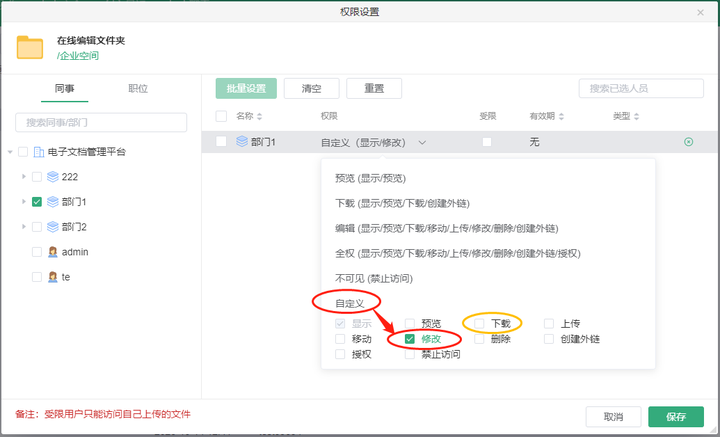The width and height of the screenshot is (720, 437).
Task: Choose 不可见 (禁止访问) option
Action: coord(374,279)
